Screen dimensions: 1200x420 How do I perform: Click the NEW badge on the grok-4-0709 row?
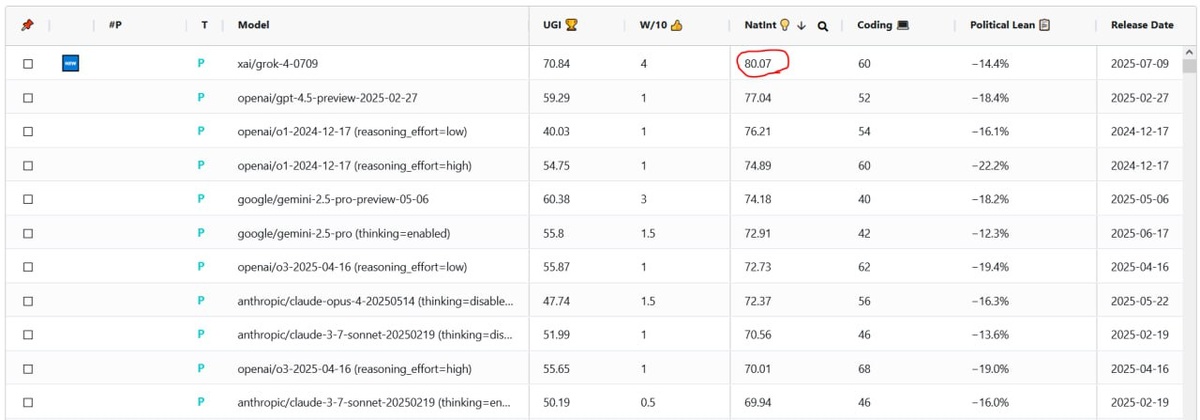[70, 64]
